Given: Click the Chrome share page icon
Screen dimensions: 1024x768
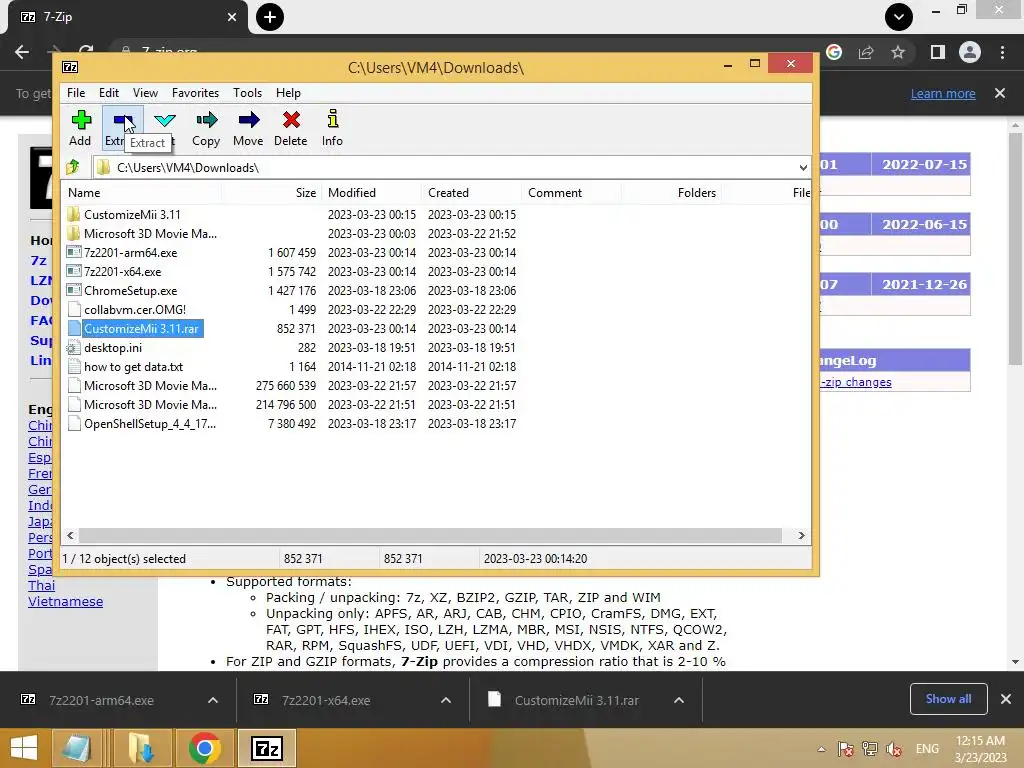Looking at the screenshot, I should pos(866,52).
